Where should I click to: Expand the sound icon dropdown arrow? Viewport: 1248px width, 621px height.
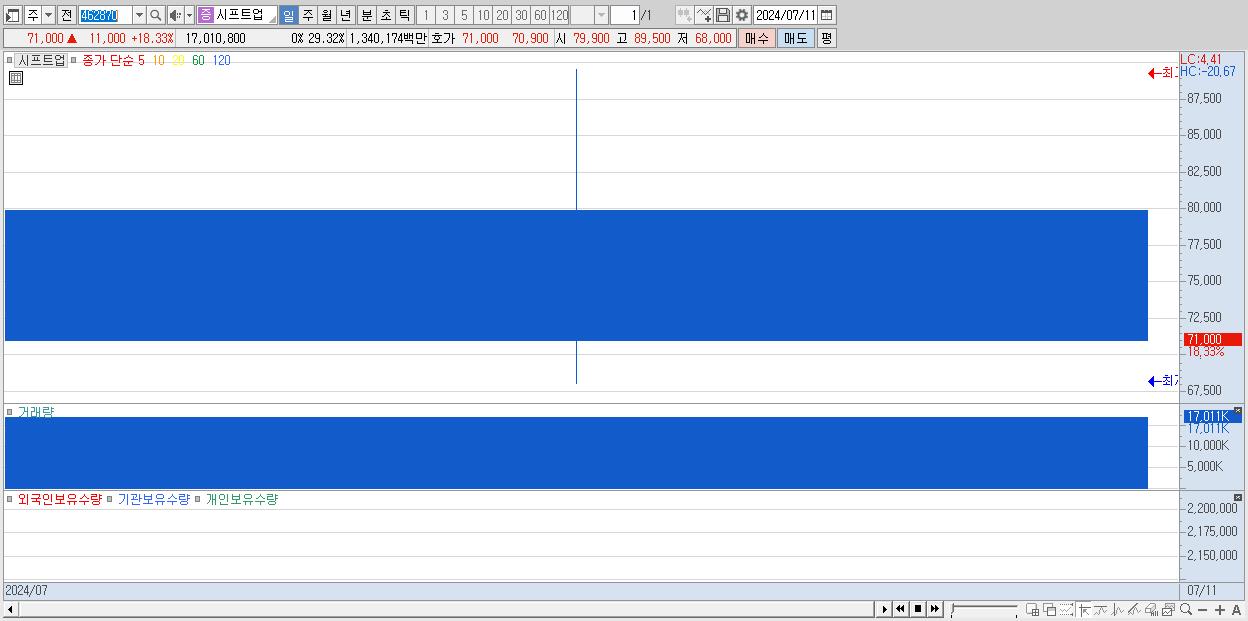click(x=190, y=15)
